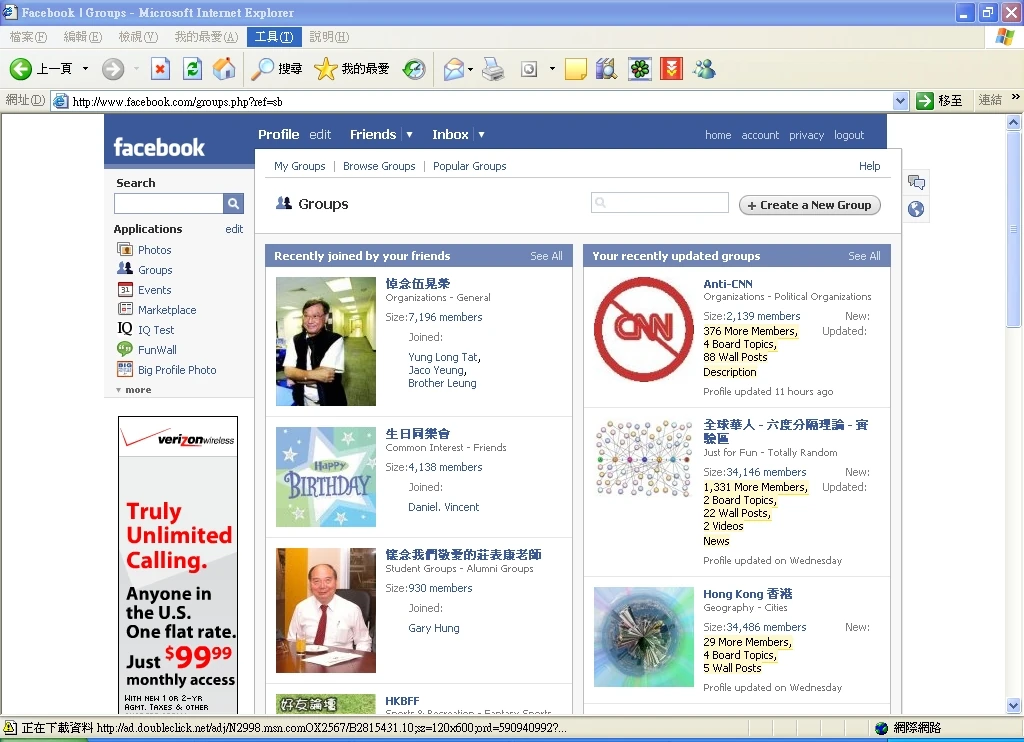Expand the Inbox dropdown arrow

[481, 135]
